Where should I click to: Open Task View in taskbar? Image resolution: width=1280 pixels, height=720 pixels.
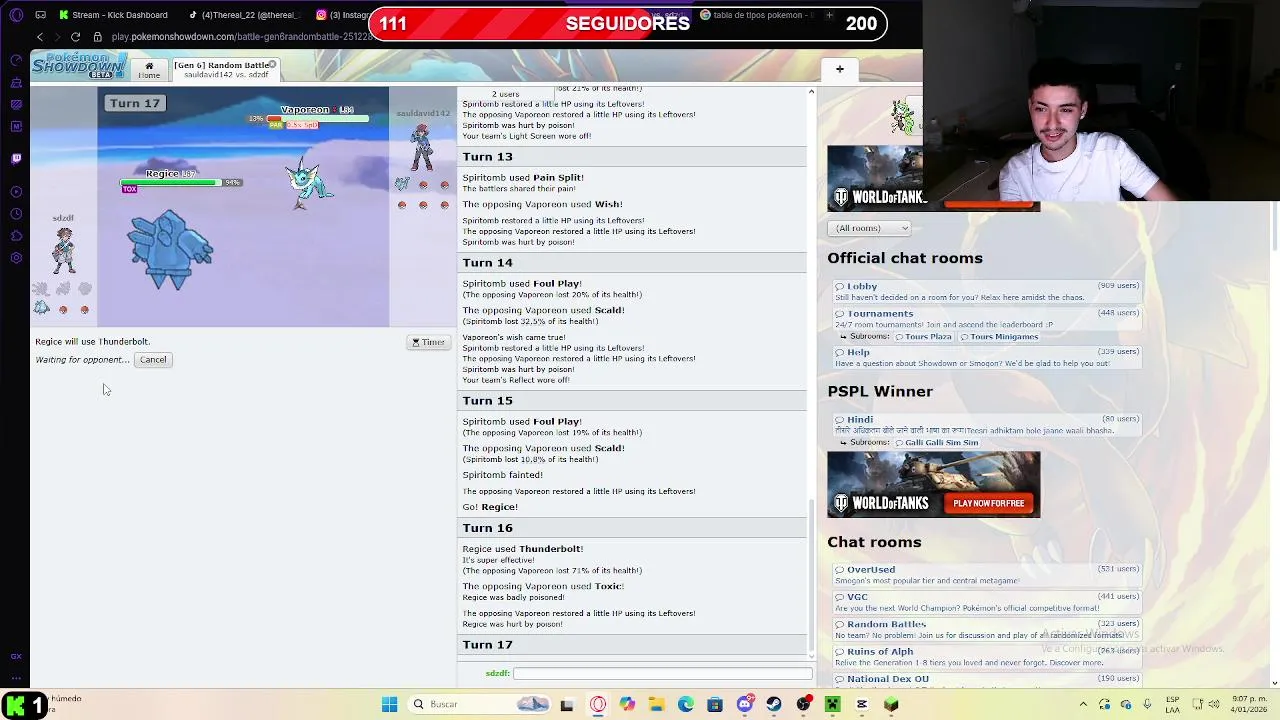(567, 704)
